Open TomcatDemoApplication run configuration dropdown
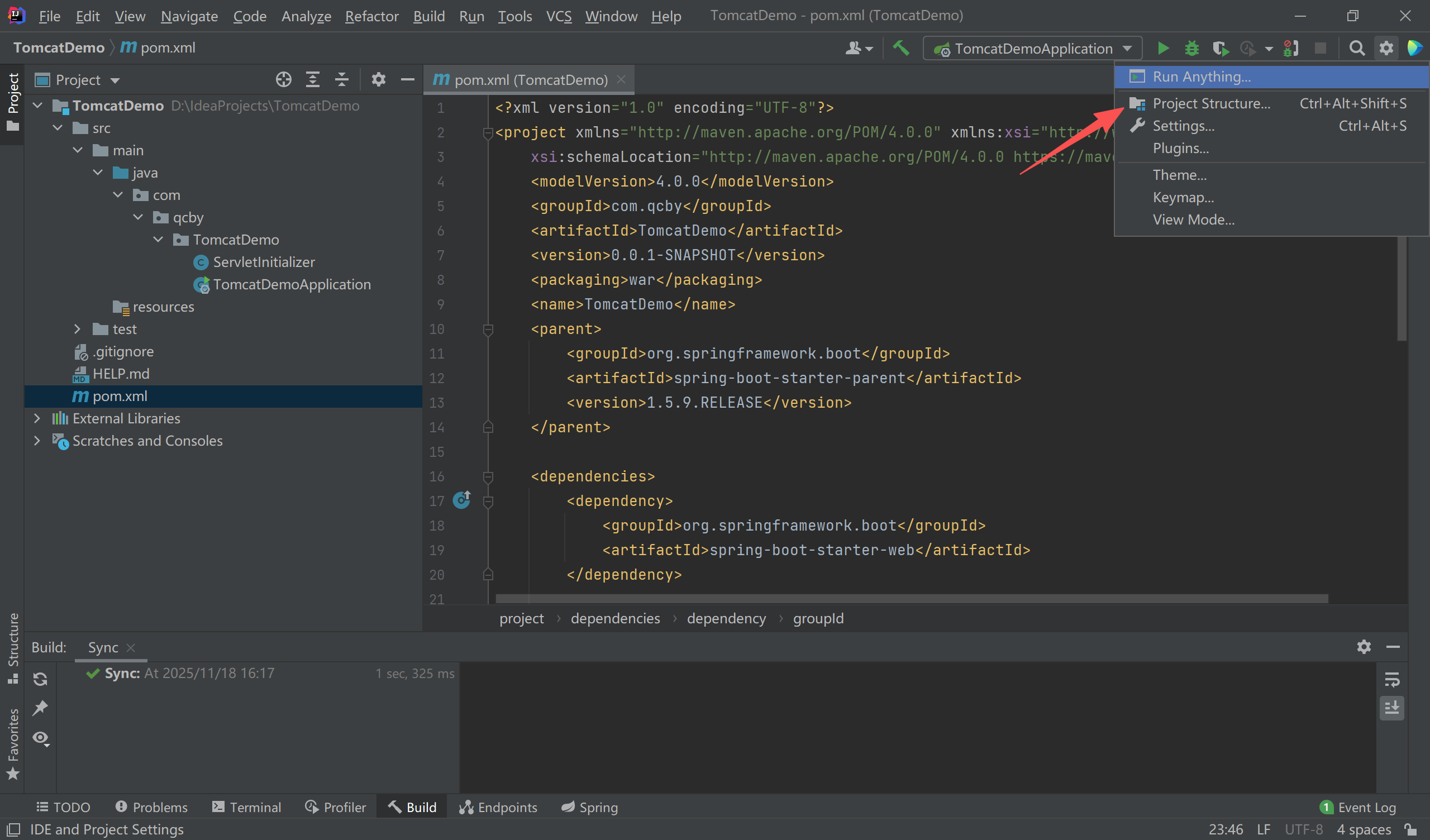This screenshot has height=840, width=1430. (x=1033, y=48)
